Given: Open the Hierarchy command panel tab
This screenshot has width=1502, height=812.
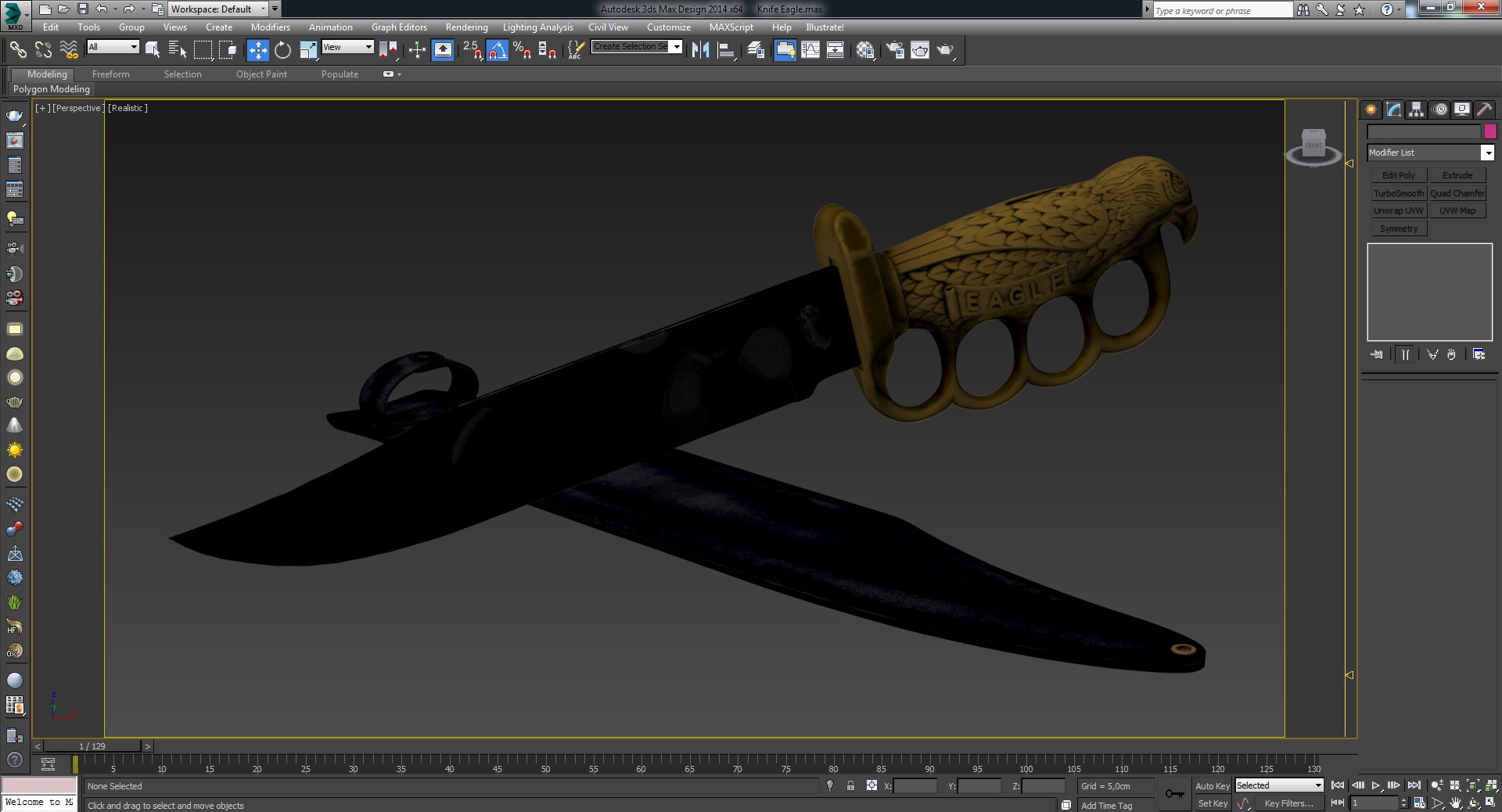Looking at the screenshot, I should click(1417, 110).
